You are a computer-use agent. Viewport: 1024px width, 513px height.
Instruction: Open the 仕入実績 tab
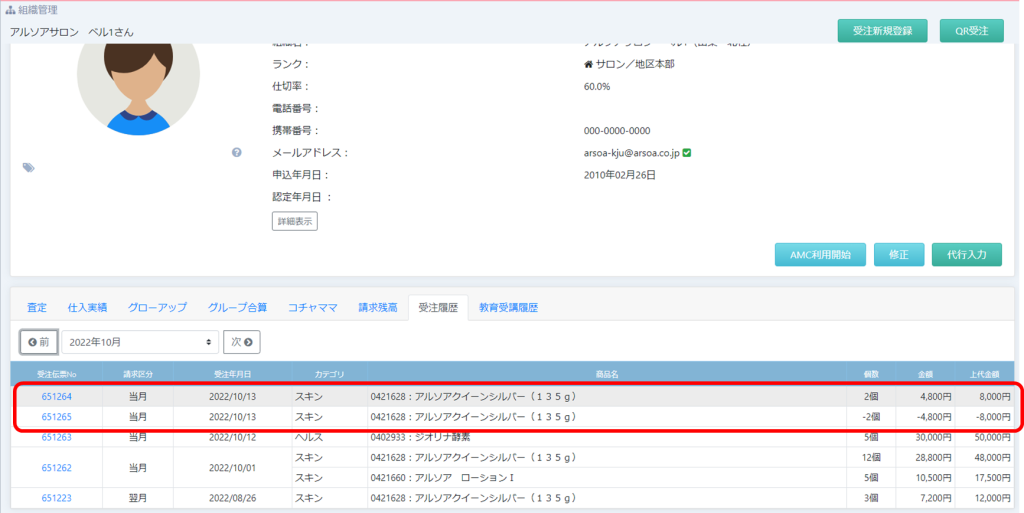coord(87,308)
